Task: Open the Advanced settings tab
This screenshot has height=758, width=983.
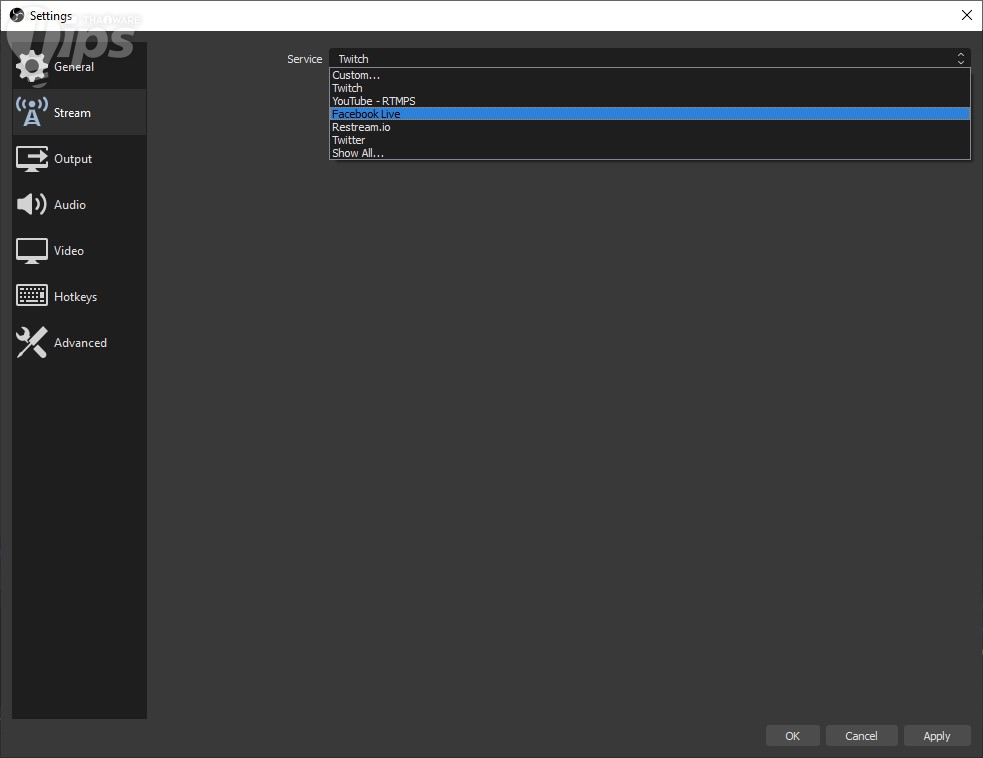Action: pyautogui.click(x=79, y=342)
